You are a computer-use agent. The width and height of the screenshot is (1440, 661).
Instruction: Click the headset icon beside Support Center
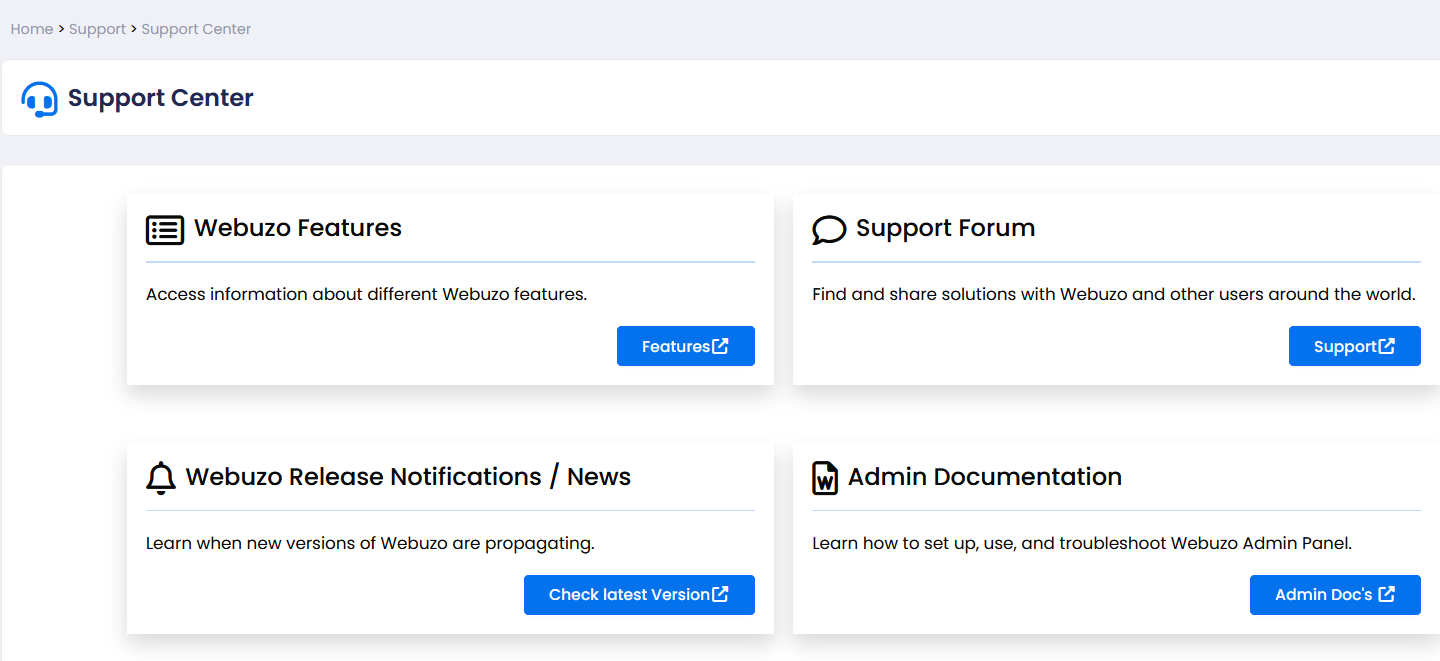pos(39,99)
